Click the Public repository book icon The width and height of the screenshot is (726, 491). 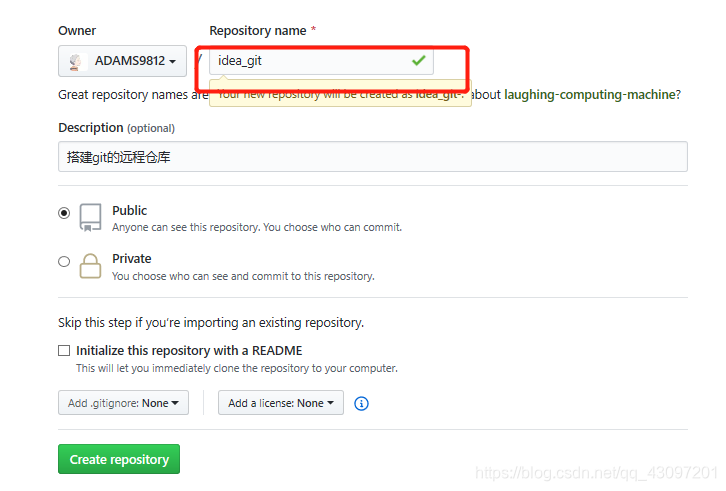[x=90, y=217]
